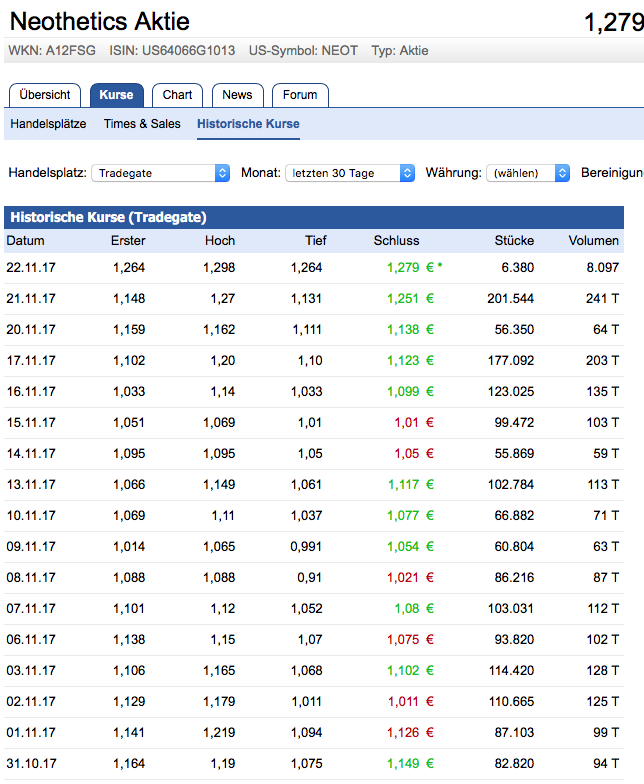The image size is (644, 784).
Task: Select Historische Kurse sub-tab
Action: [248, 124]
